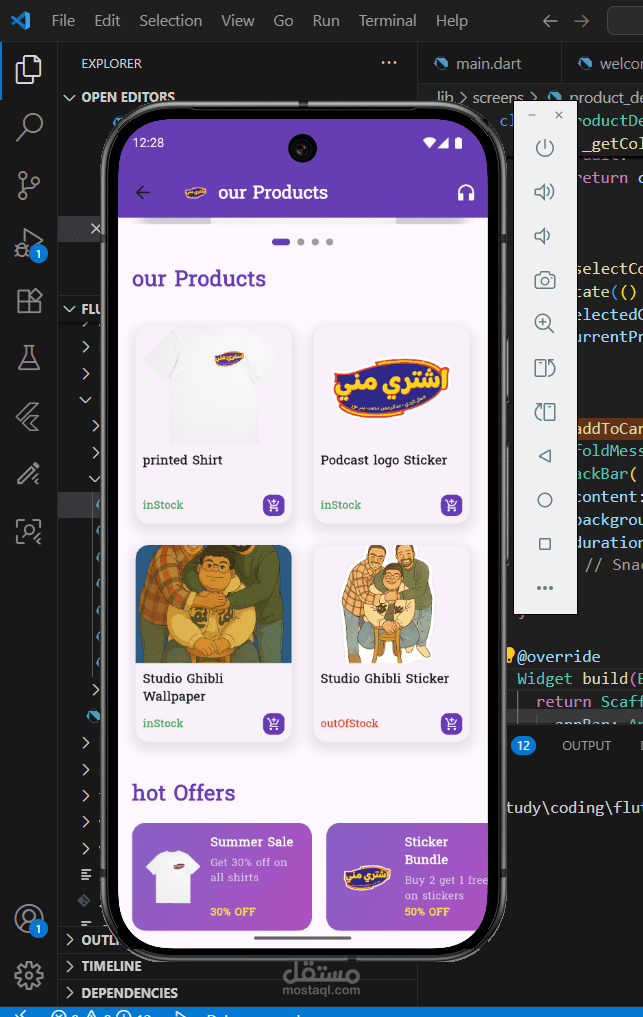
Task: Open the Selection menu
Action: coord(171,21)
